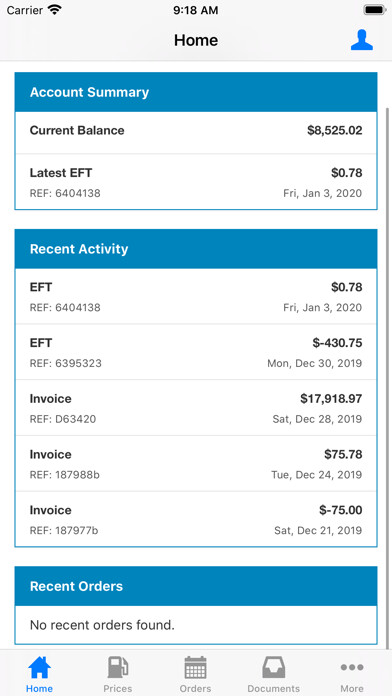Open the Latest EFT summary row
The image size is (392, 696).
(196, 182)
